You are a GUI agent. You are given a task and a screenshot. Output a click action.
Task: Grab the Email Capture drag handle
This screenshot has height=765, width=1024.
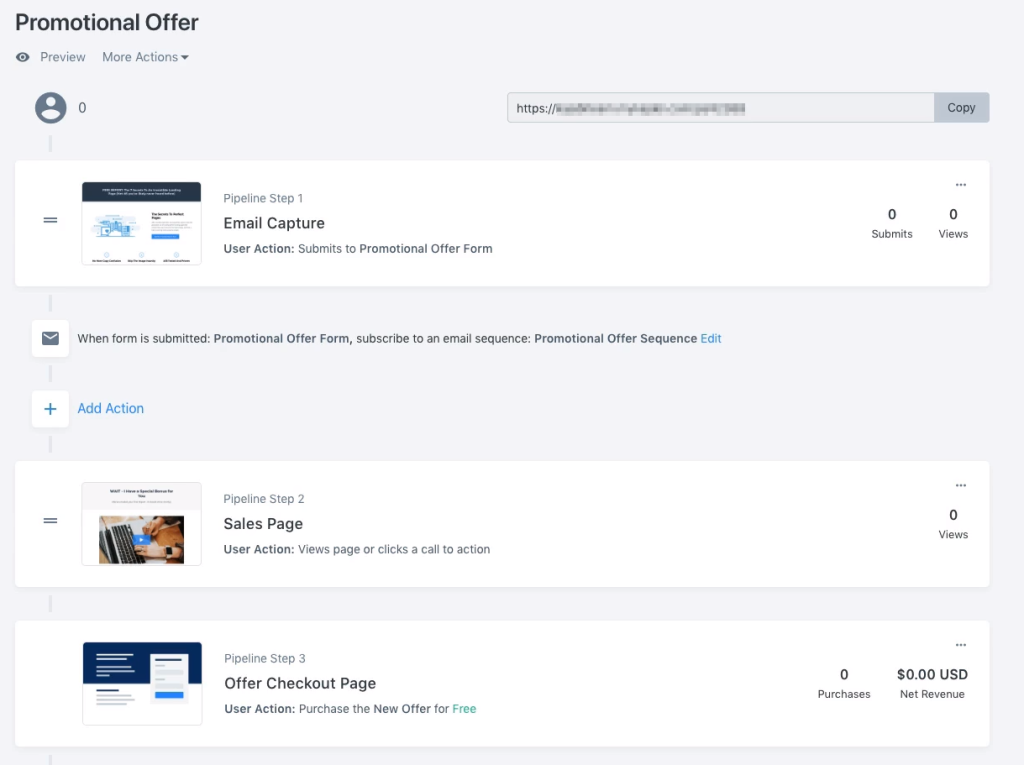tap(50, 220)
